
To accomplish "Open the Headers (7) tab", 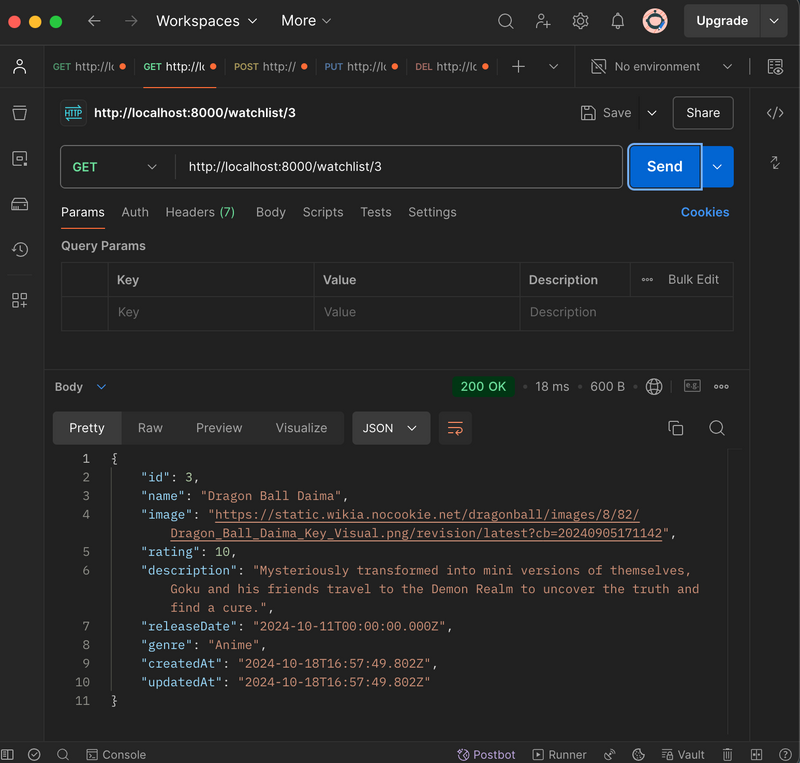I will (x=200, y=212).
